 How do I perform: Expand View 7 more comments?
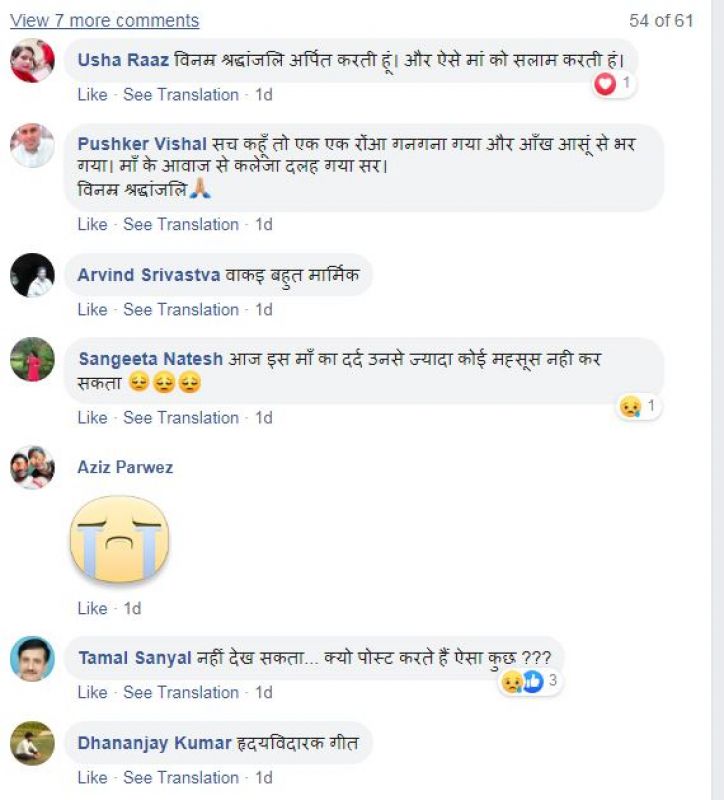pos(104,20)
